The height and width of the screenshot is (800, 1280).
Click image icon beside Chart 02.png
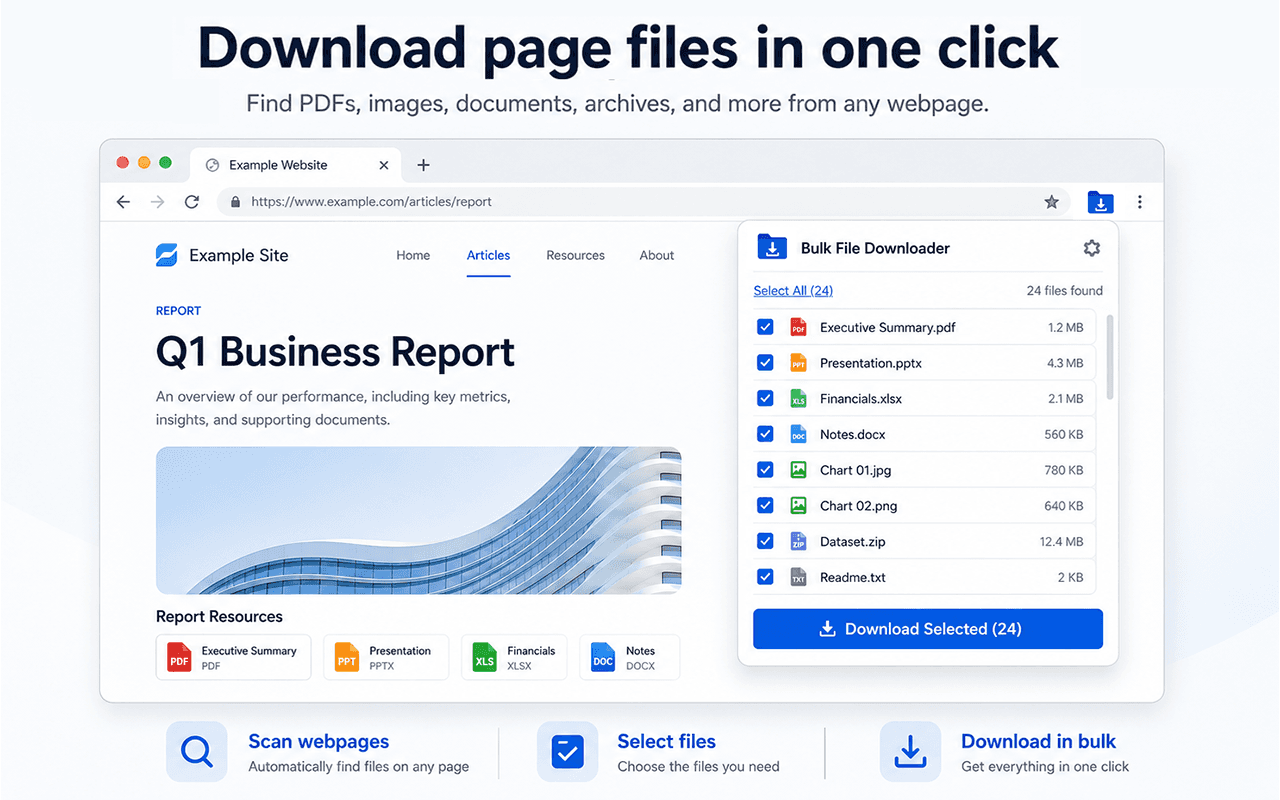point(798,506)
